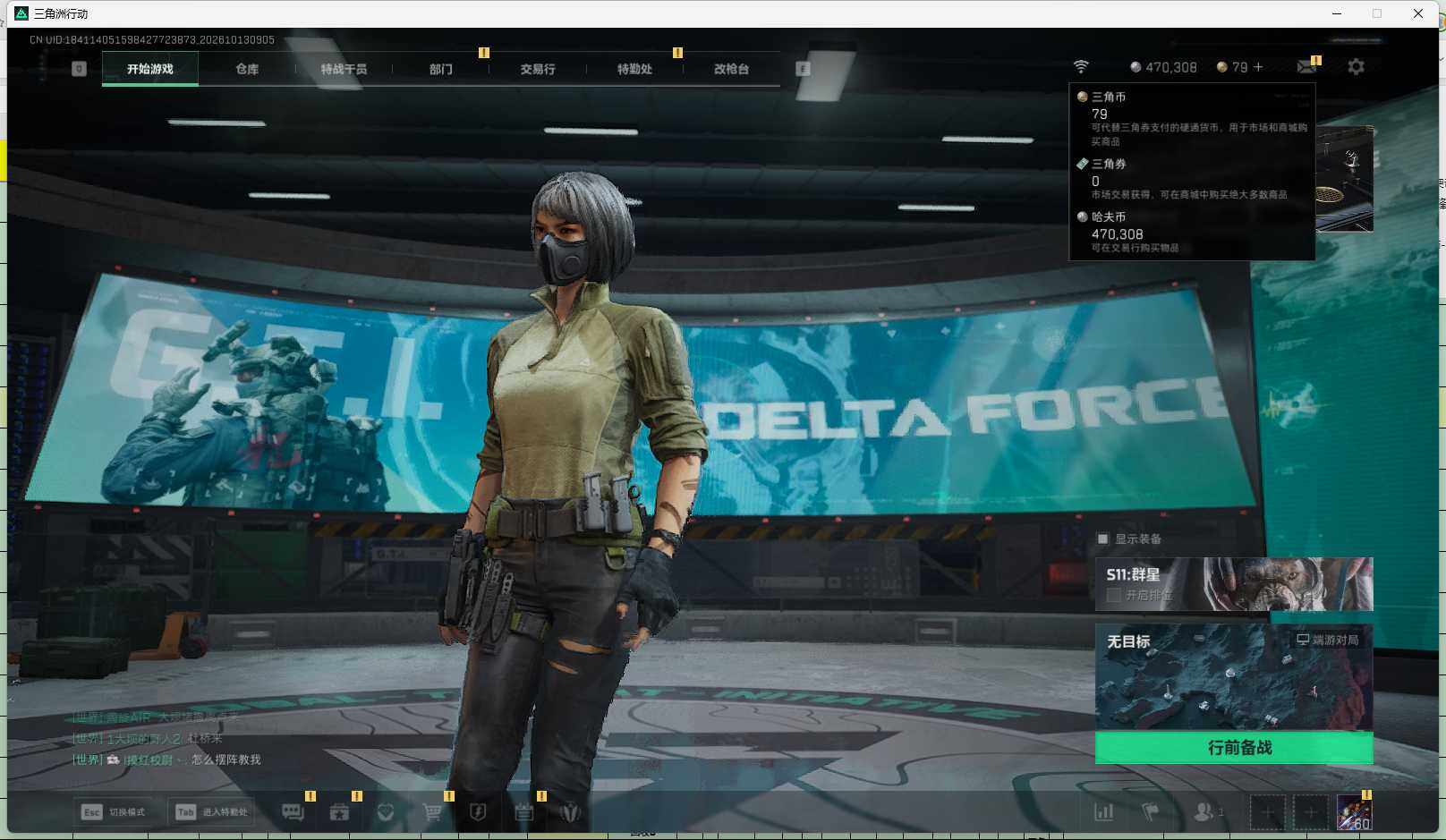
Task: Open the 交易行 tab
Action: coord(538,69)
